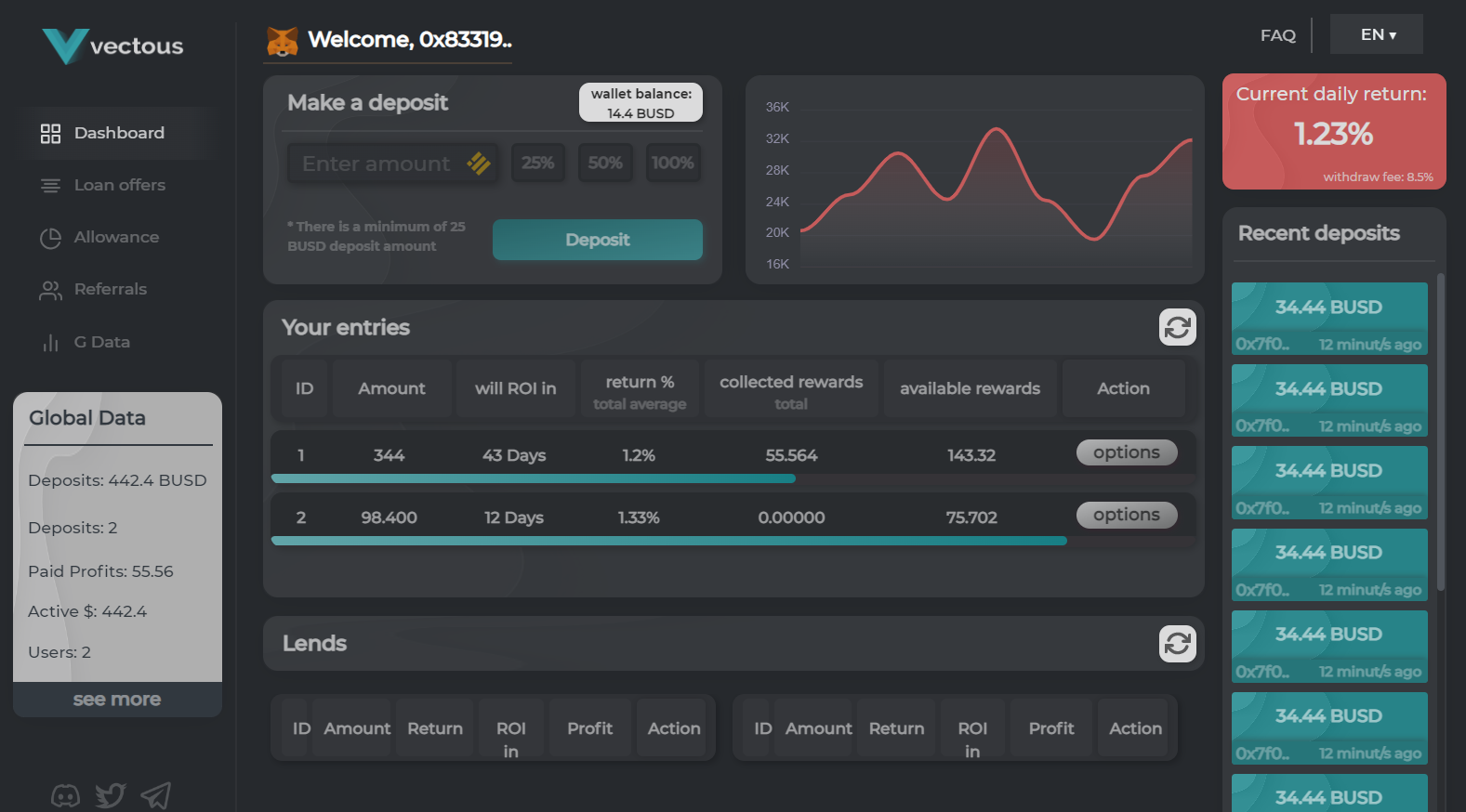Click the Recent deposits scrollbar

click(1441, 432)
